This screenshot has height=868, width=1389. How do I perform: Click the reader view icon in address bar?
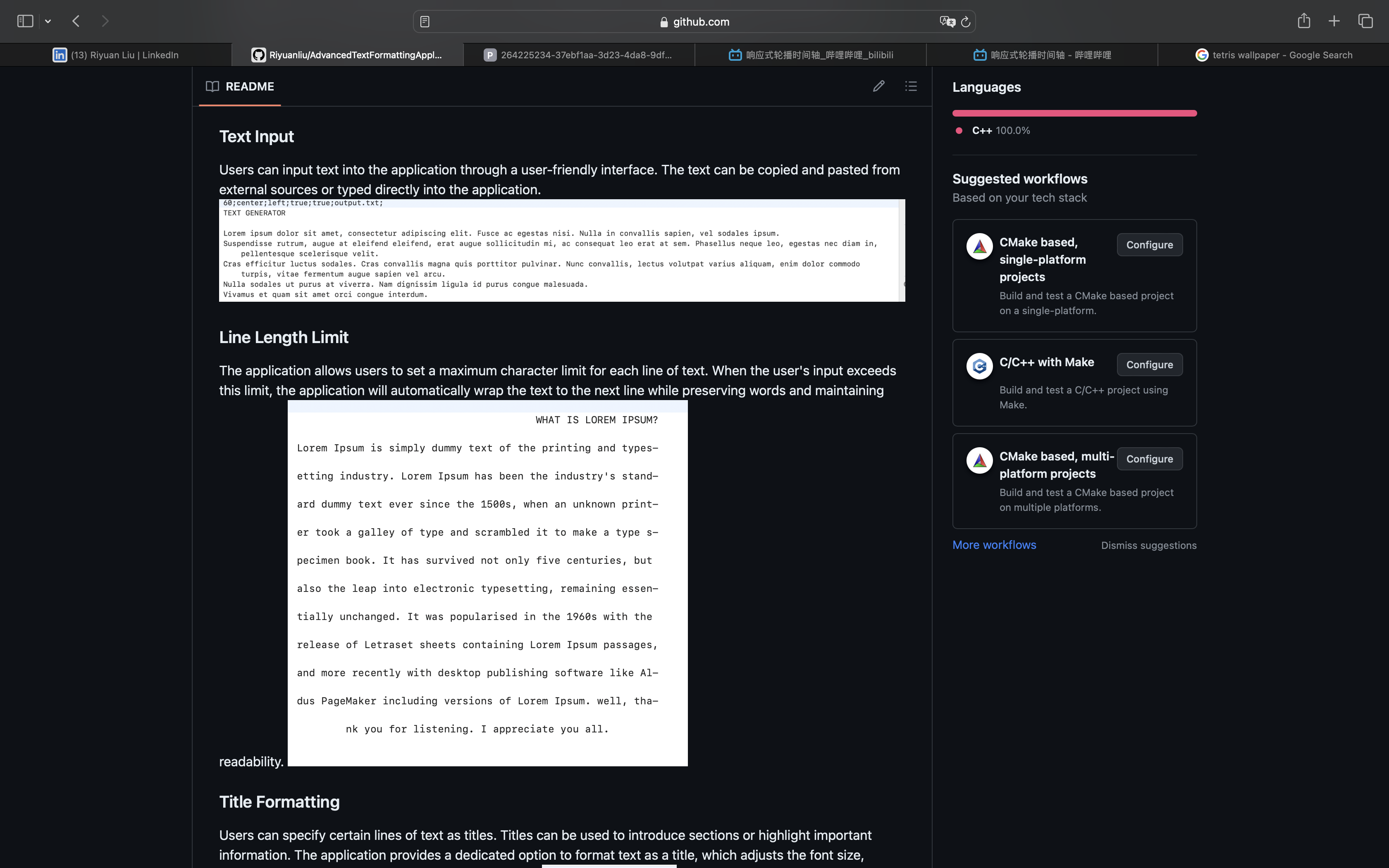pyautogui.click(x=425, y=22)
